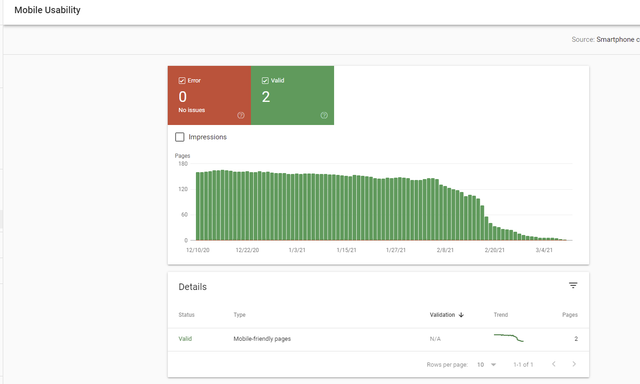Enable the Impressions checkbox
The height and width of the screenshot is (384, 640).
(180, 137)
